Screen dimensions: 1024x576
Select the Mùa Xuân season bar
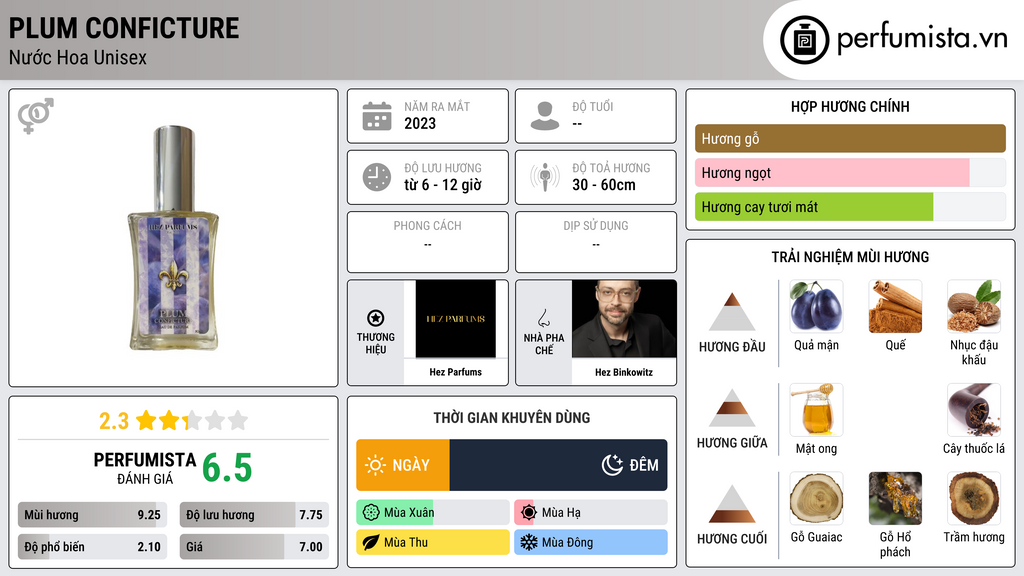(432, 513)
